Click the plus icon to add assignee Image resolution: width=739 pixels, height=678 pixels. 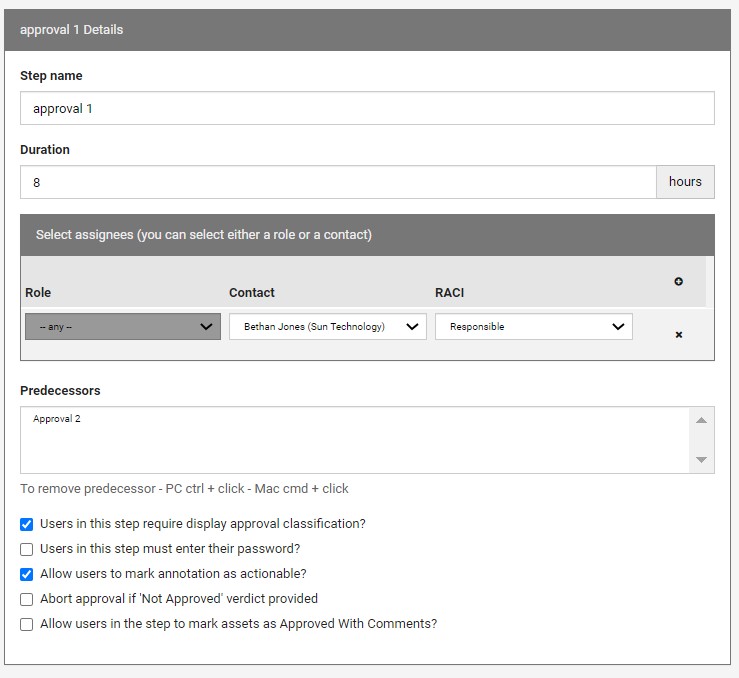coord(678,282)
